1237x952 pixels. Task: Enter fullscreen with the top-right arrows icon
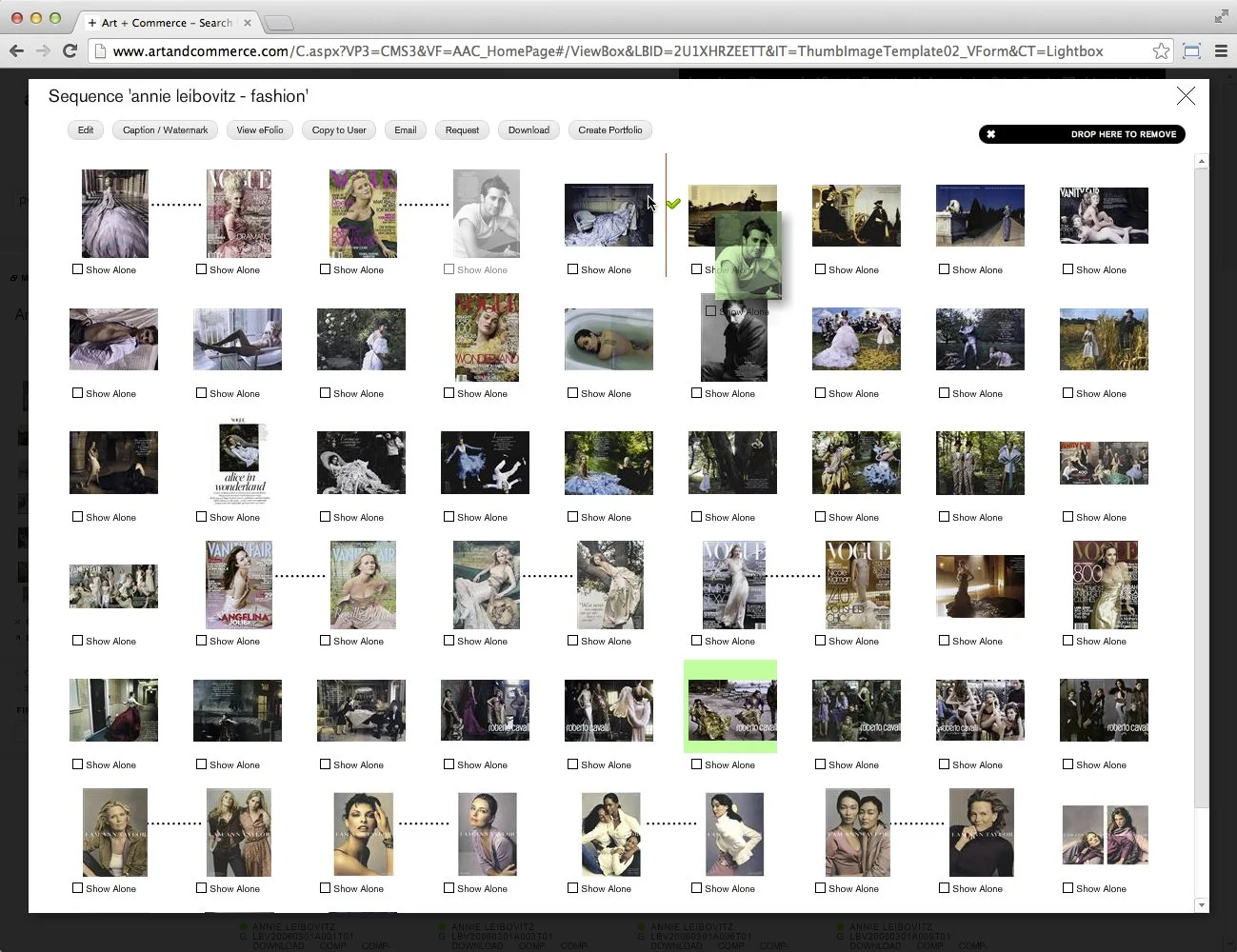point(1222,16)
